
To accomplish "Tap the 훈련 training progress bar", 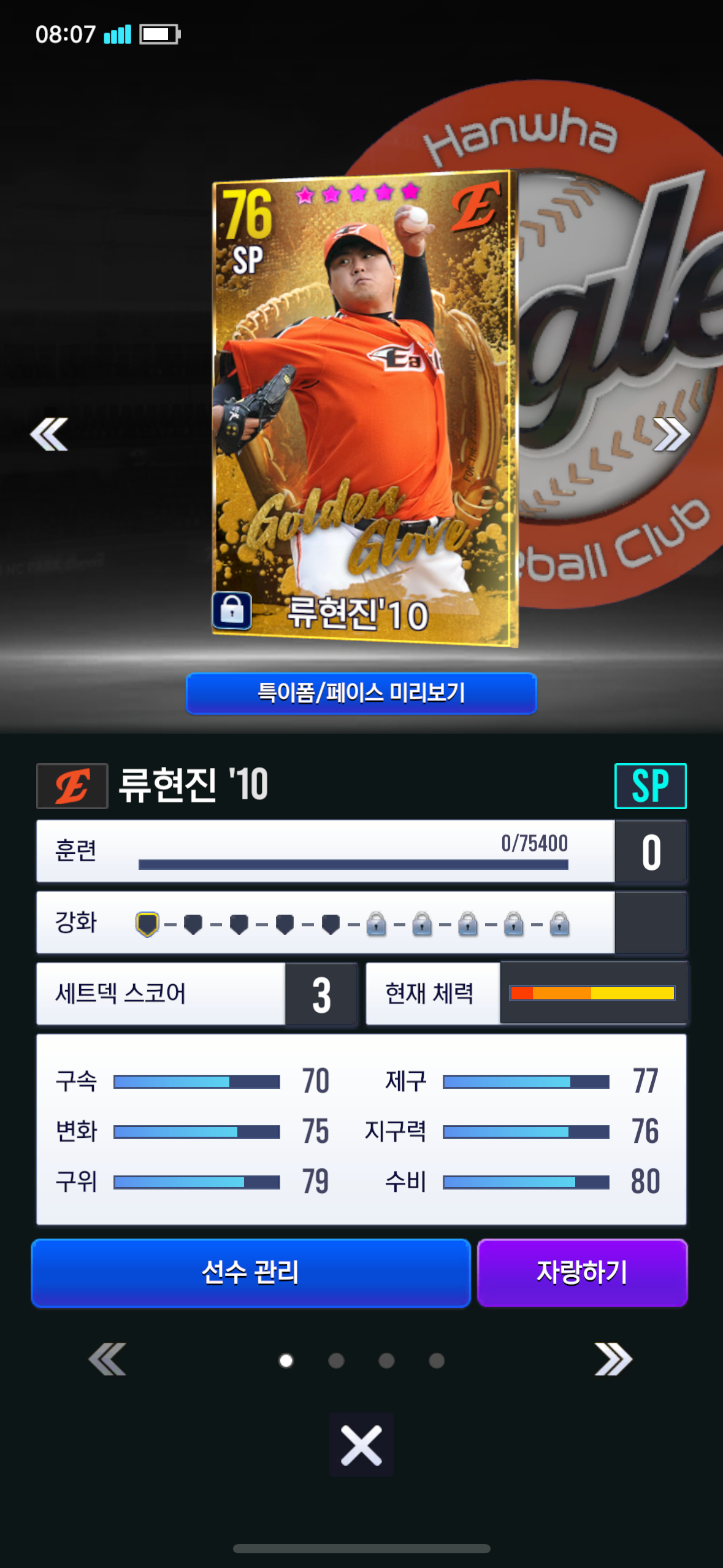I will pos(353,864).
